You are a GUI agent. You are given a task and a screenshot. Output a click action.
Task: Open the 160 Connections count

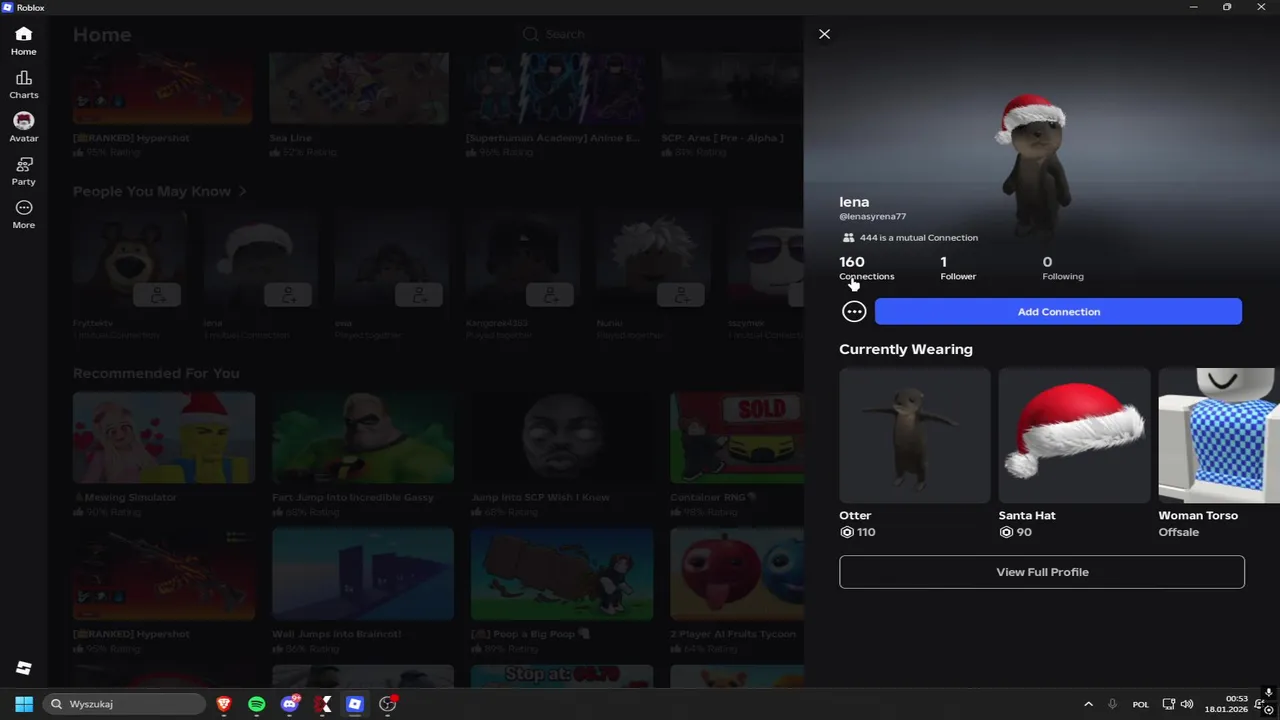[866, 268]
